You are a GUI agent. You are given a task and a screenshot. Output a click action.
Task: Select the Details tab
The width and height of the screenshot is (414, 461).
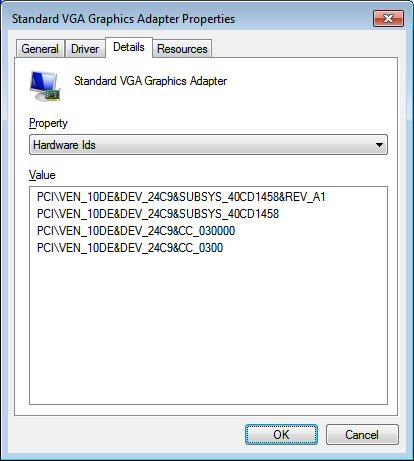[x=129, y=47]
